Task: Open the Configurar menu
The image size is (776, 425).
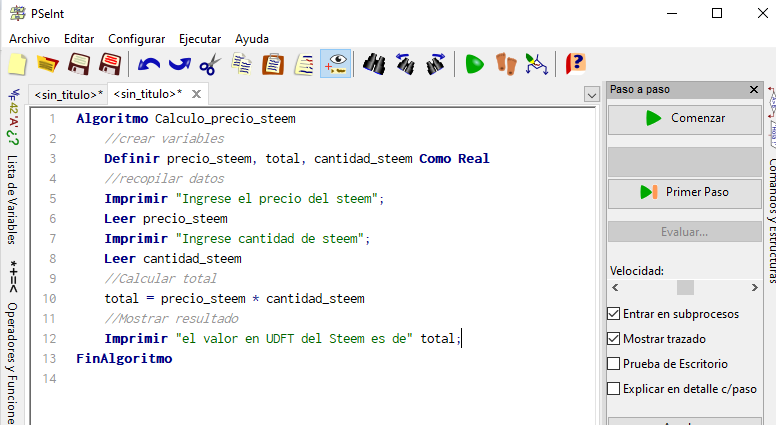Action: 137,39
